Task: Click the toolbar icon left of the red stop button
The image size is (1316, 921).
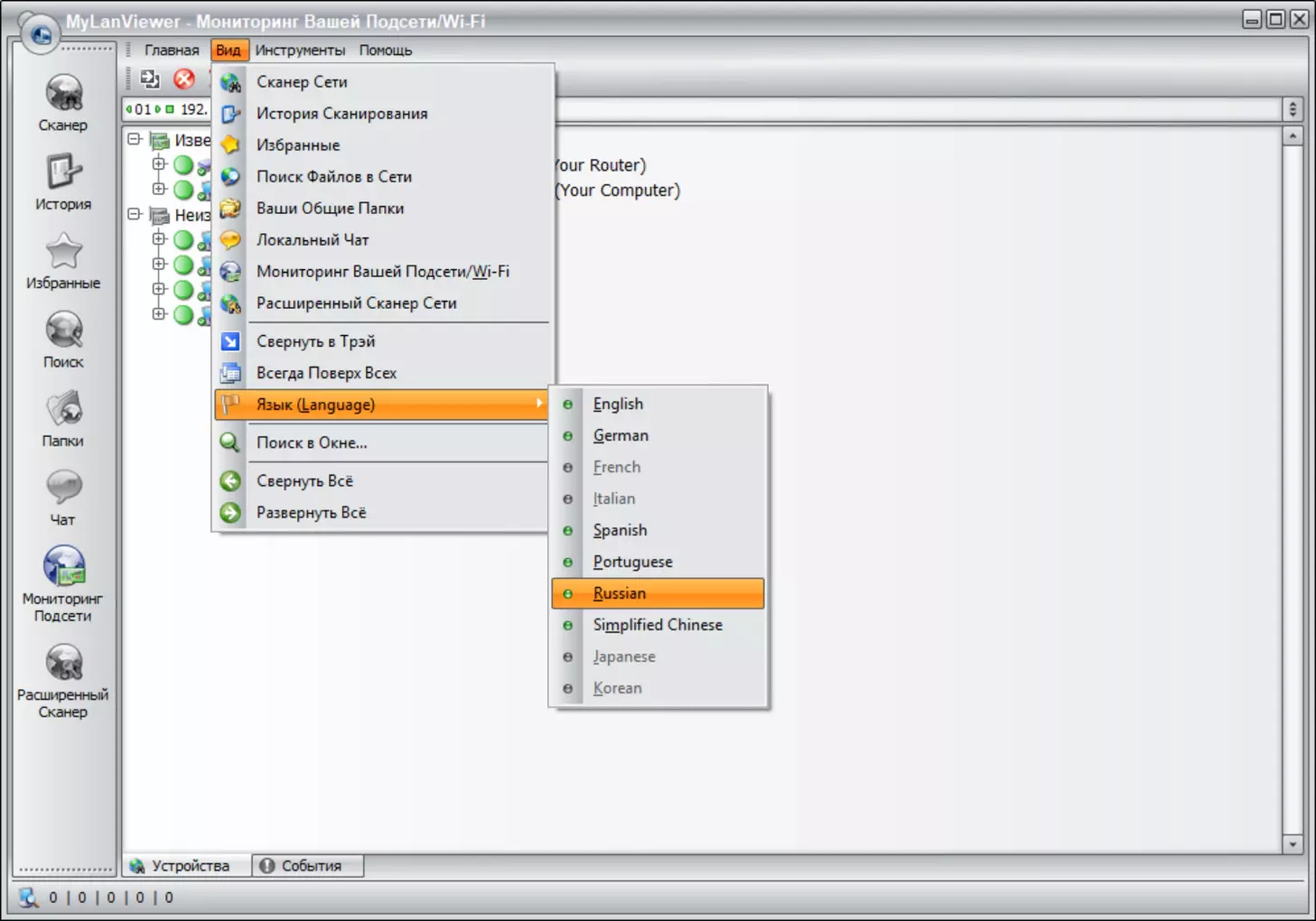Action: click(150, 79)
